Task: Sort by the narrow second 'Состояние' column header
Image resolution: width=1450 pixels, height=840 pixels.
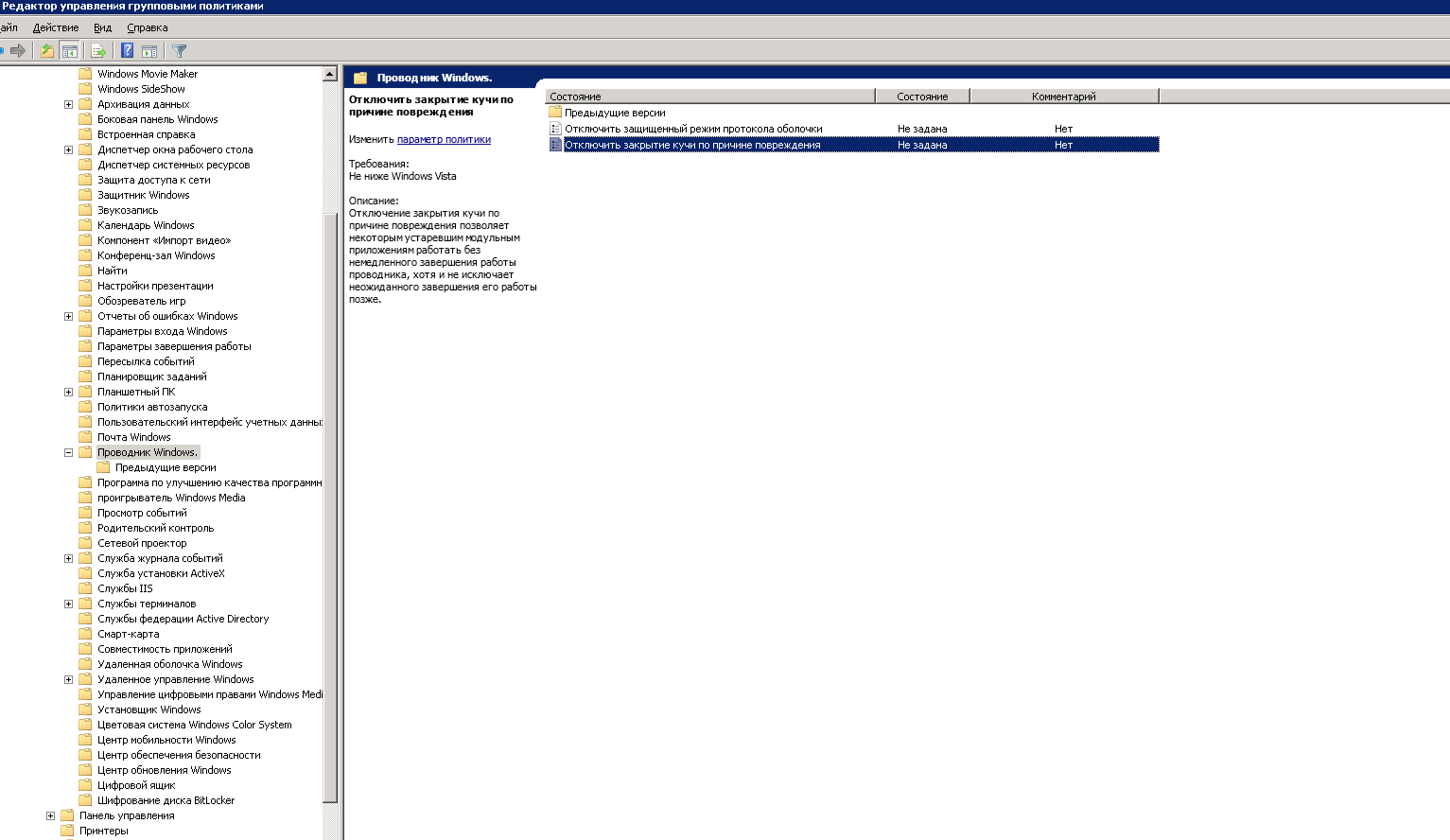Action: (922, 96)
